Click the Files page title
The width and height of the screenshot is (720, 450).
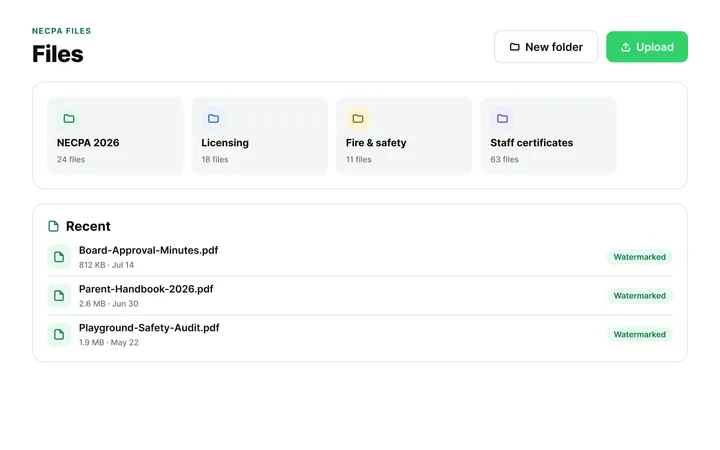tap(58, 54)
